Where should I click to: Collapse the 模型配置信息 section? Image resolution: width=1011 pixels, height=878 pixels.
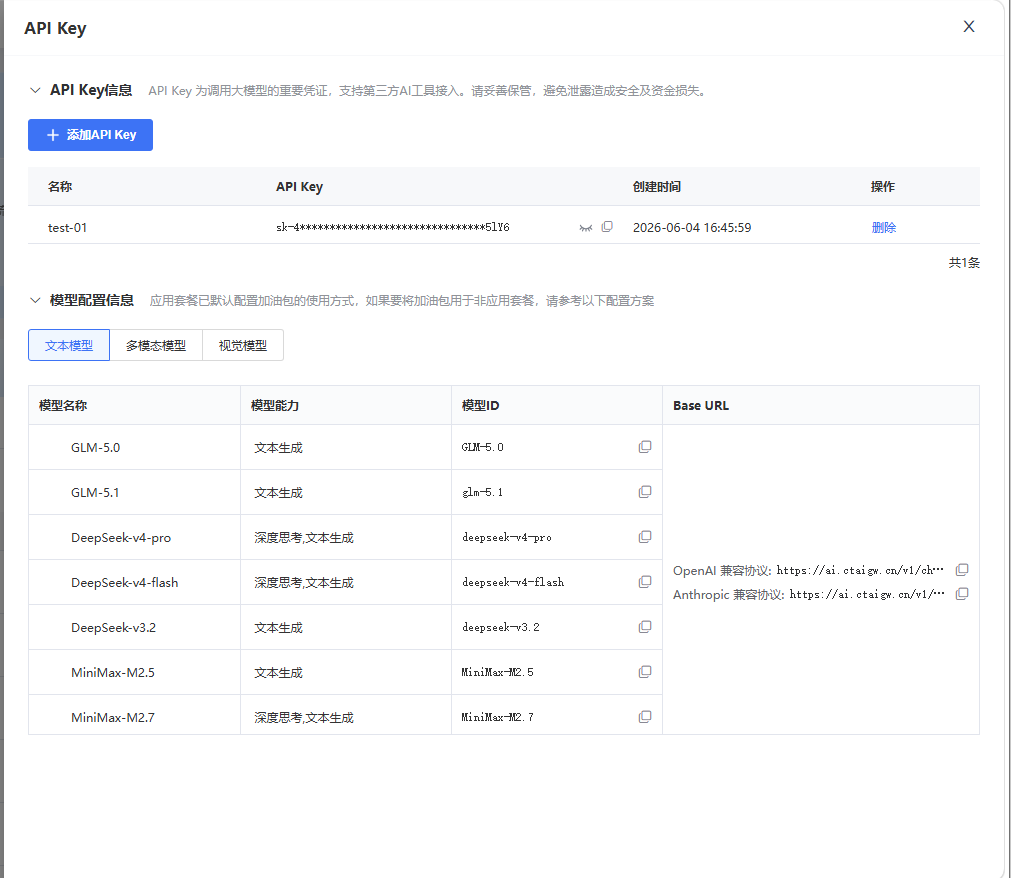click(x=35, y=300)
